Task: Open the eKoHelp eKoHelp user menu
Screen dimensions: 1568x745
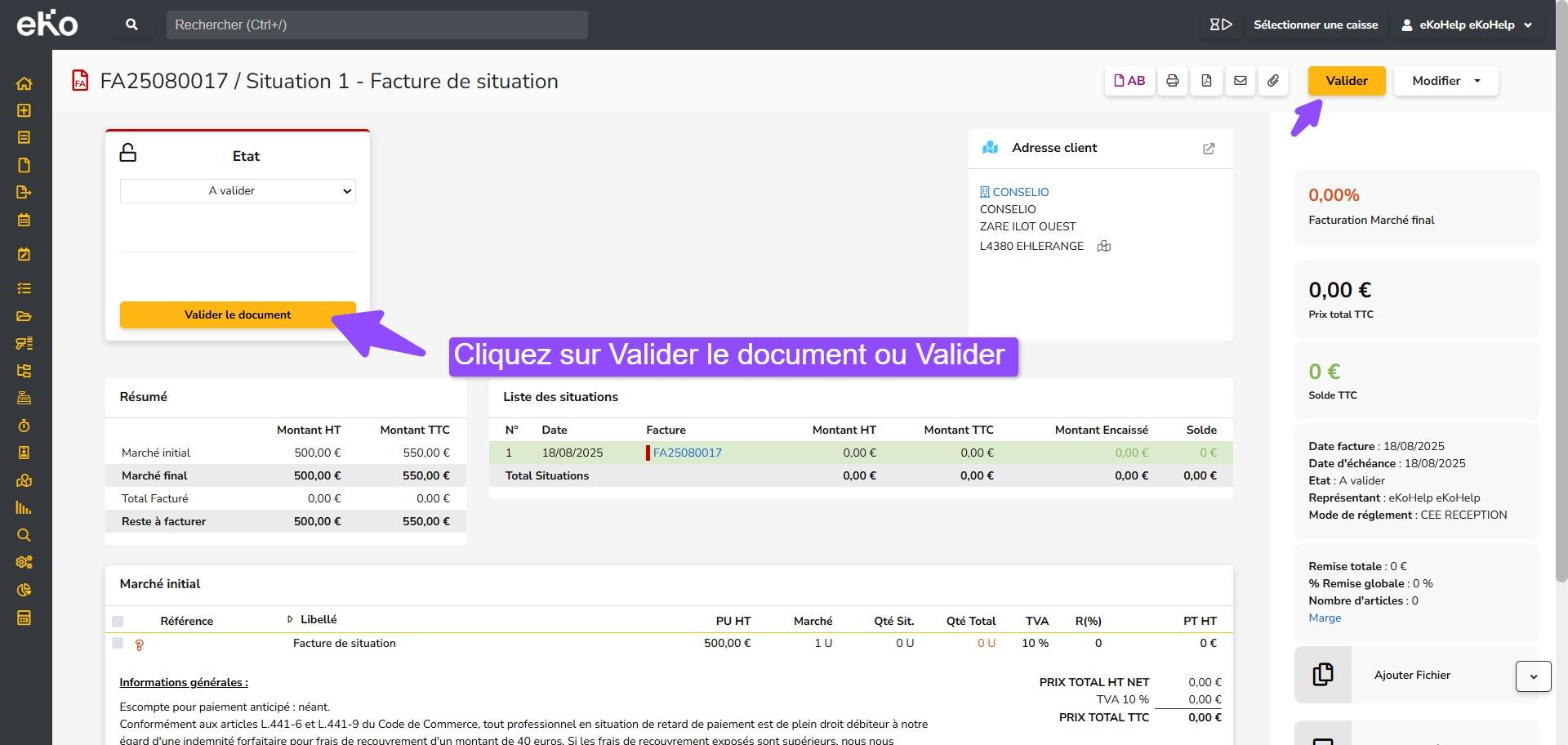Action: (1467, 25)
